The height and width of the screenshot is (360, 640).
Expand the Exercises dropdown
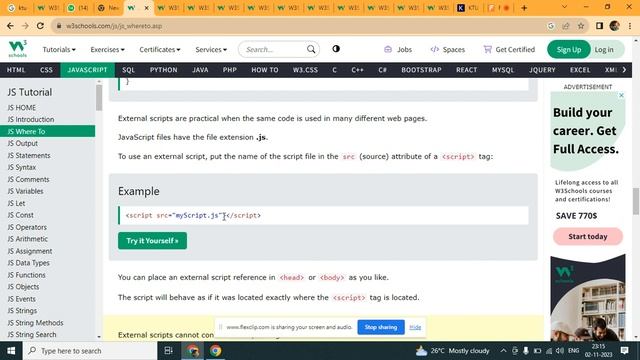pos(107,49)
